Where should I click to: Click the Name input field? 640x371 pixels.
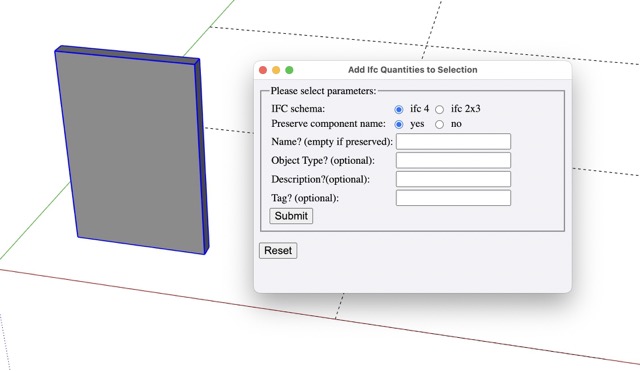pyautogui.click(x=453, y=142)
